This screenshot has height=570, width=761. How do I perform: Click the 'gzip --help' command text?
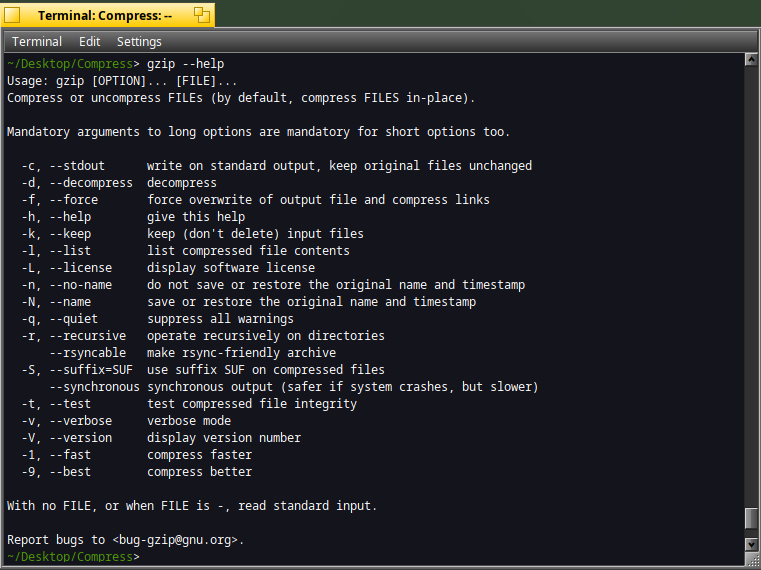tap(185, 64)
